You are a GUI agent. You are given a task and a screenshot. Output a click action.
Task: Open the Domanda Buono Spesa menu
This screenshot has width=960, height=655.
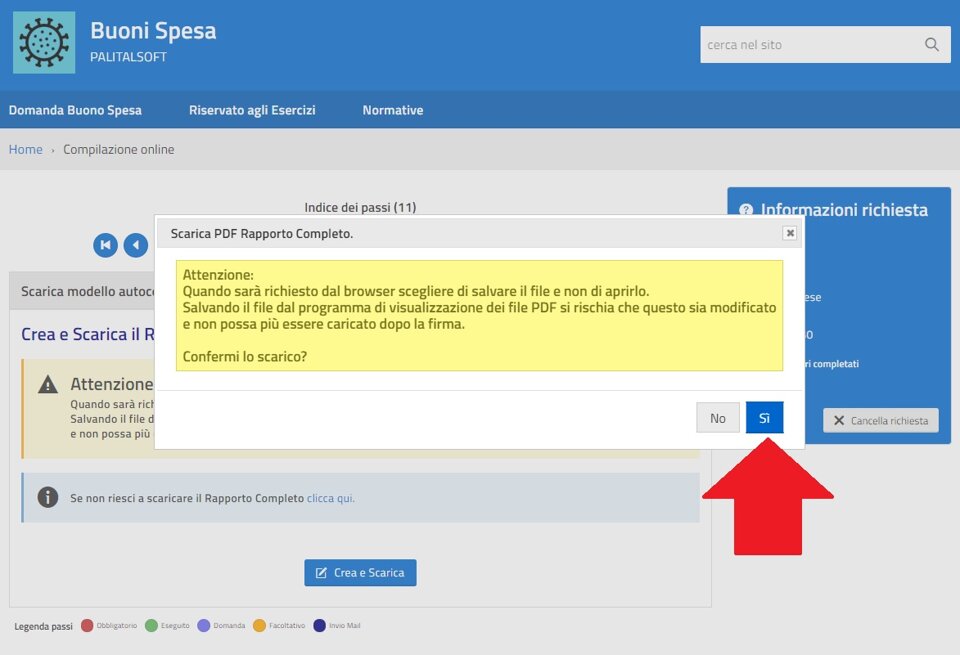click(75, 110)
